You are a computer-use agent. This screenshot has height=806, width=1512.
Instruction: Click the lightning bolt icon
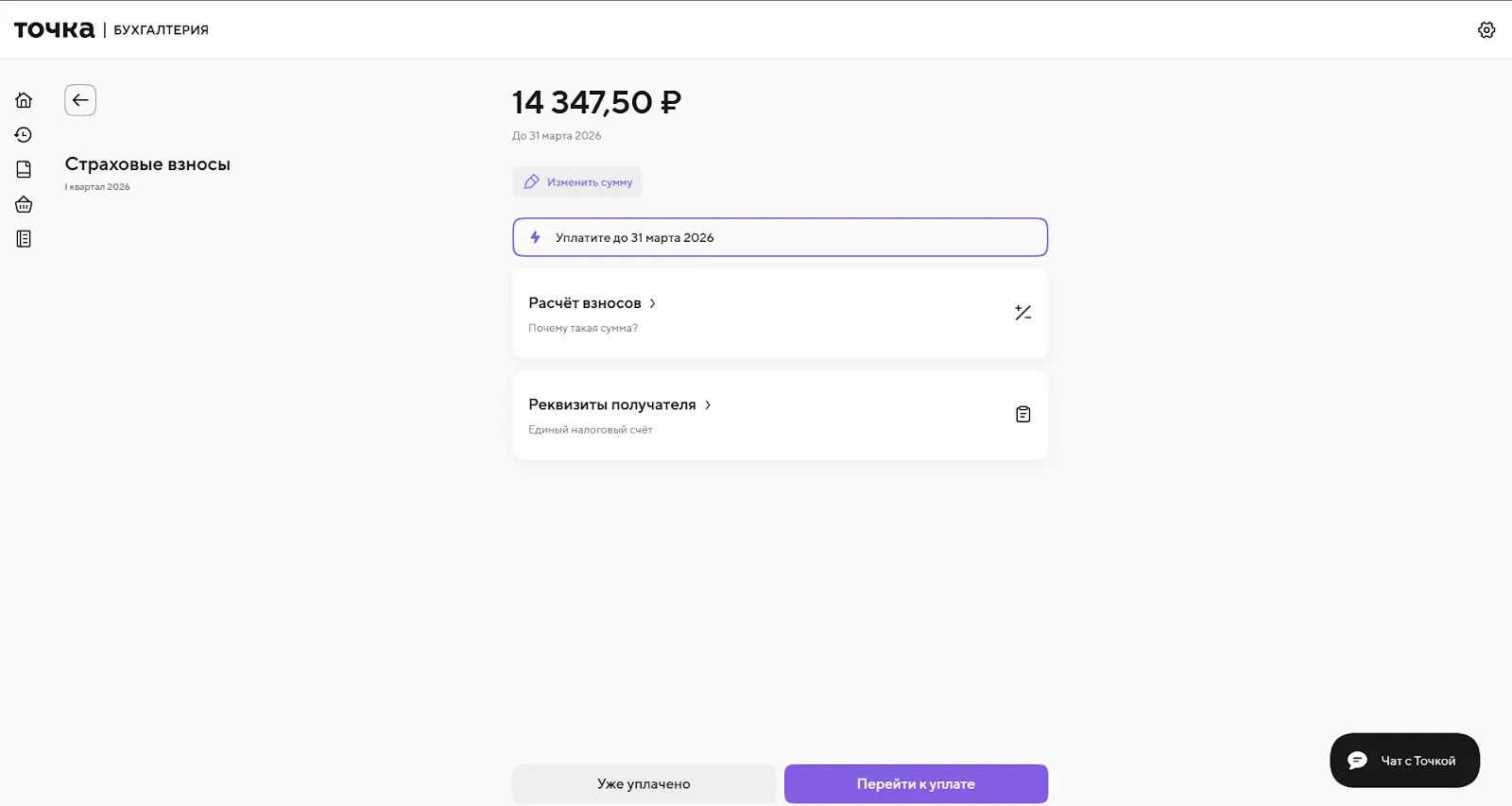click(535, 237)
